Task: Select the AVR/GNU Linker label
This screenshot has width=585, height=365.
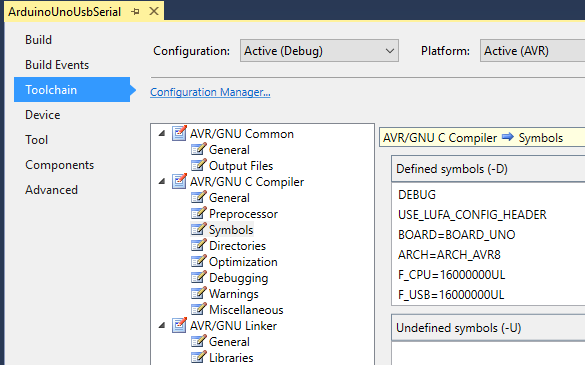Action: click(233, 326)
